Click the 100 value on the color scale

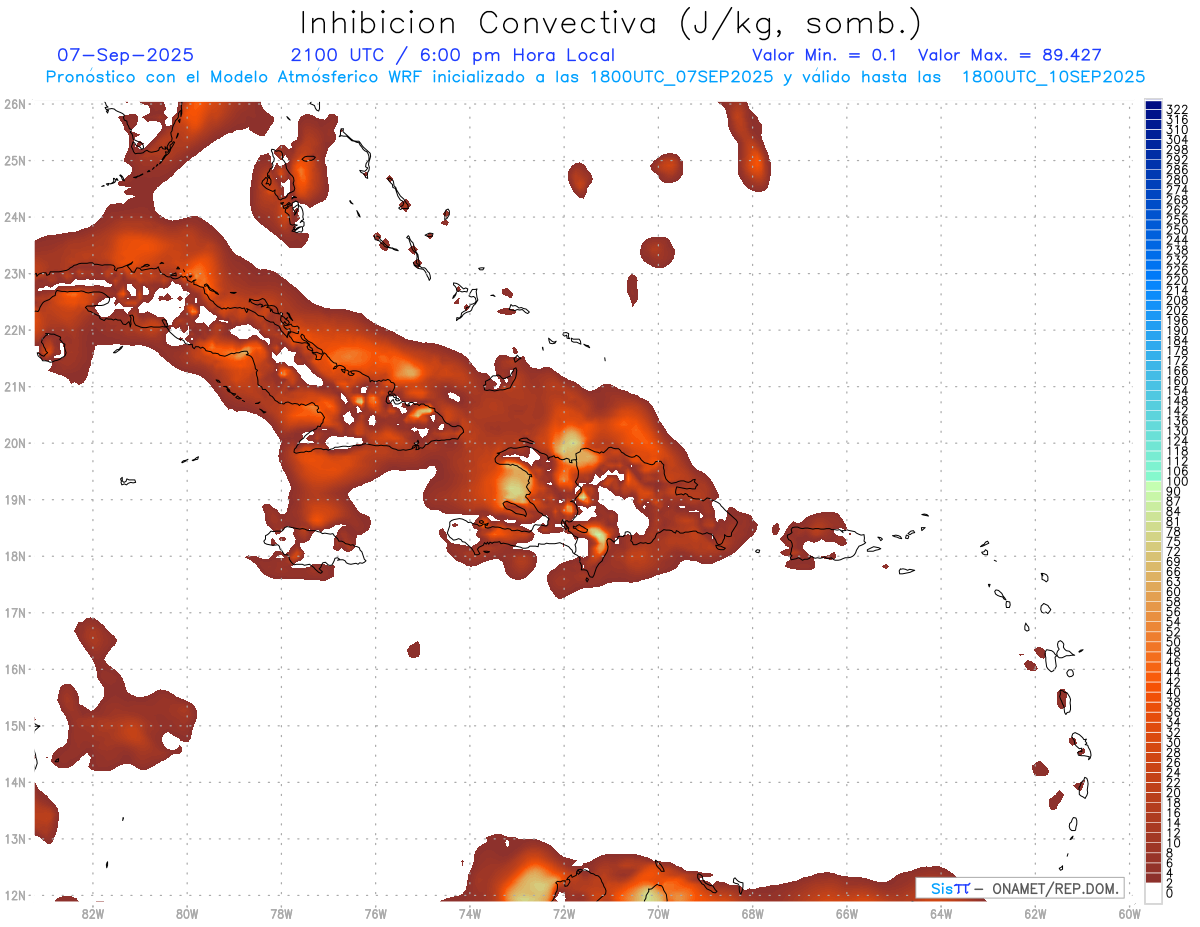pos(1176,482)
